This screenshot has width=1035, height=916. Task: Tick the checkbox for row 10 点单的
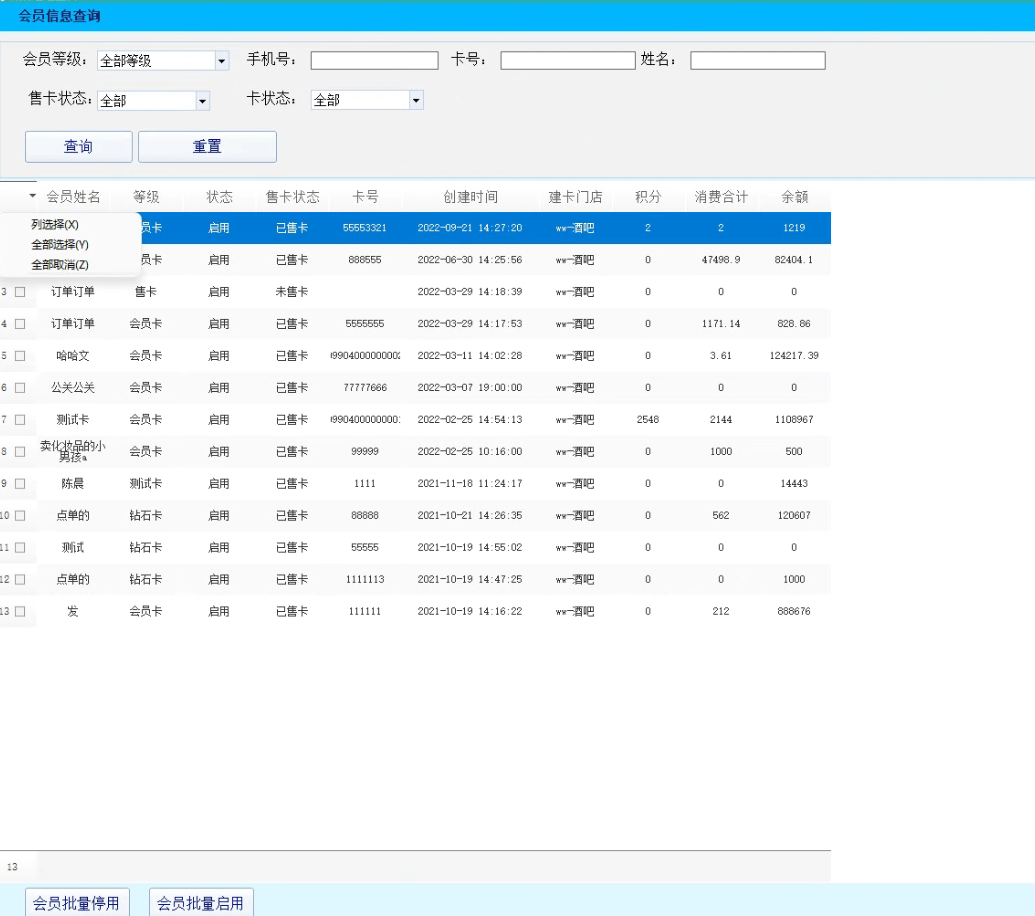click(20, 516)
